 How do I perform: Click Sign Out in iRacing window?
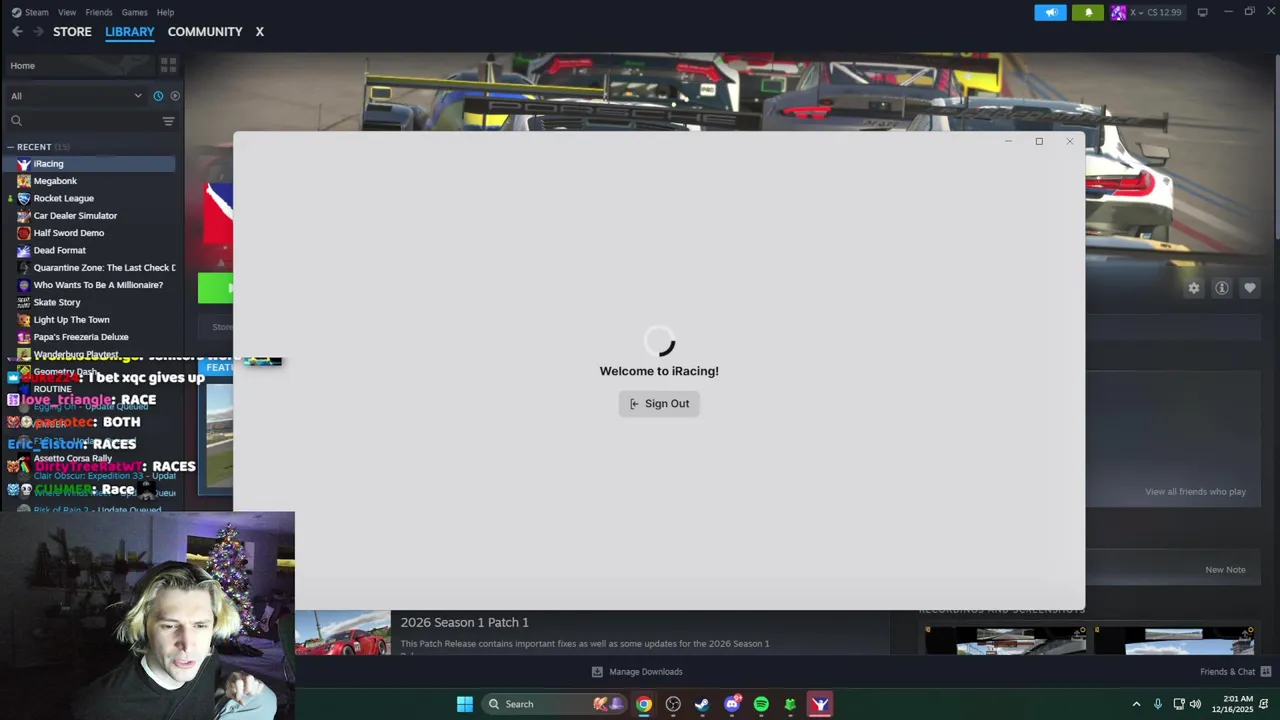(659, 404)
